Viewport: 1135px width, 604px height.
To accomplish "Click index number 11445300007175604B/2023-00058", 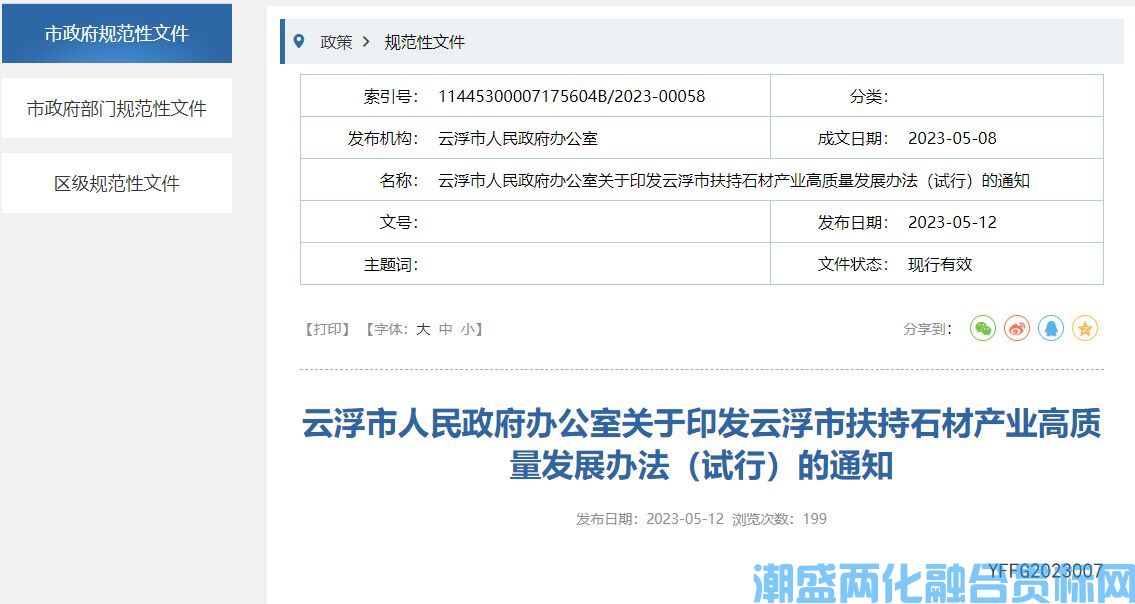I will [571, 96].
